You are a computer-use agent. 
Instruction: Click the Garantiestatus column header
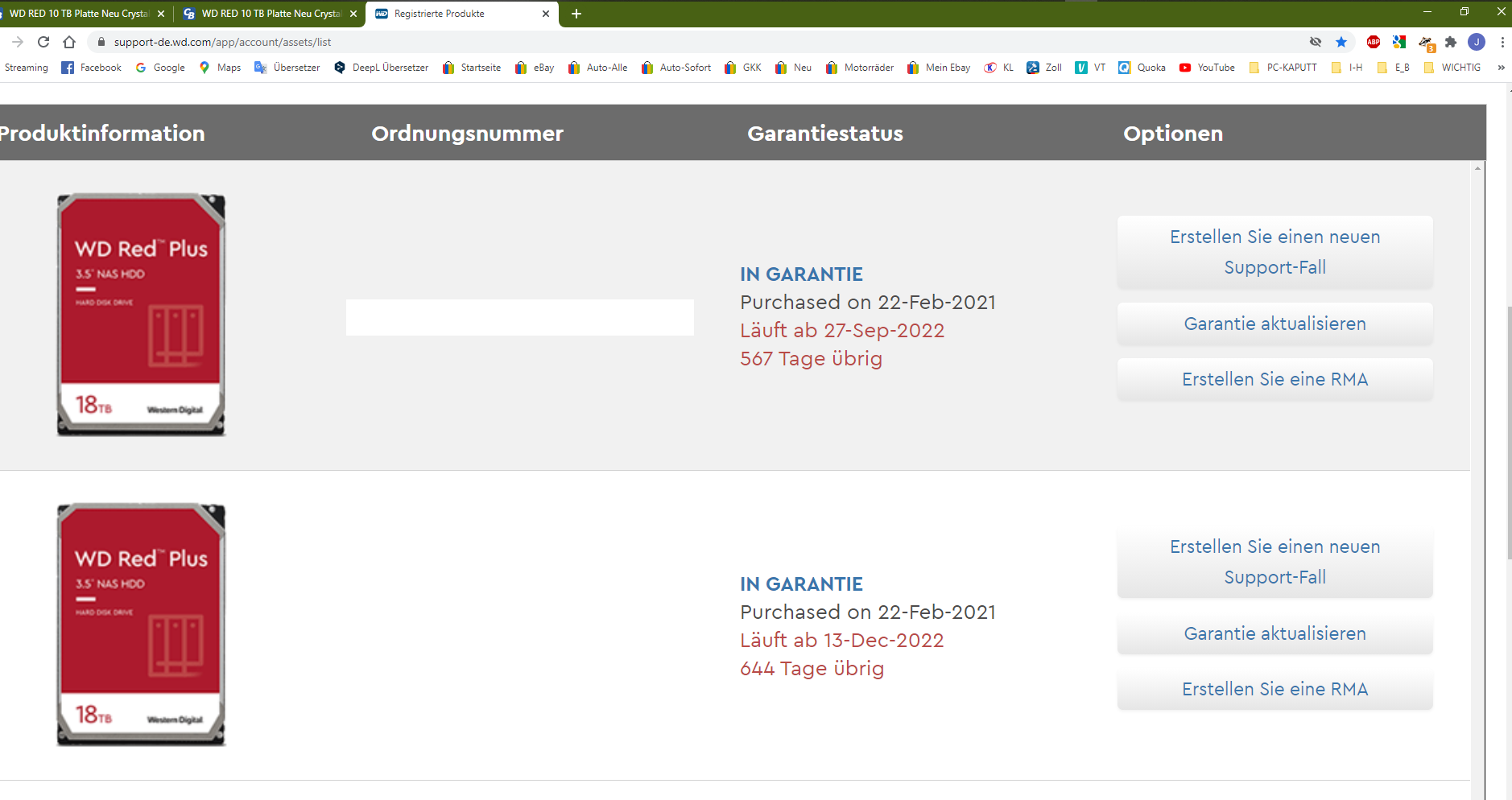pos(825,134)
